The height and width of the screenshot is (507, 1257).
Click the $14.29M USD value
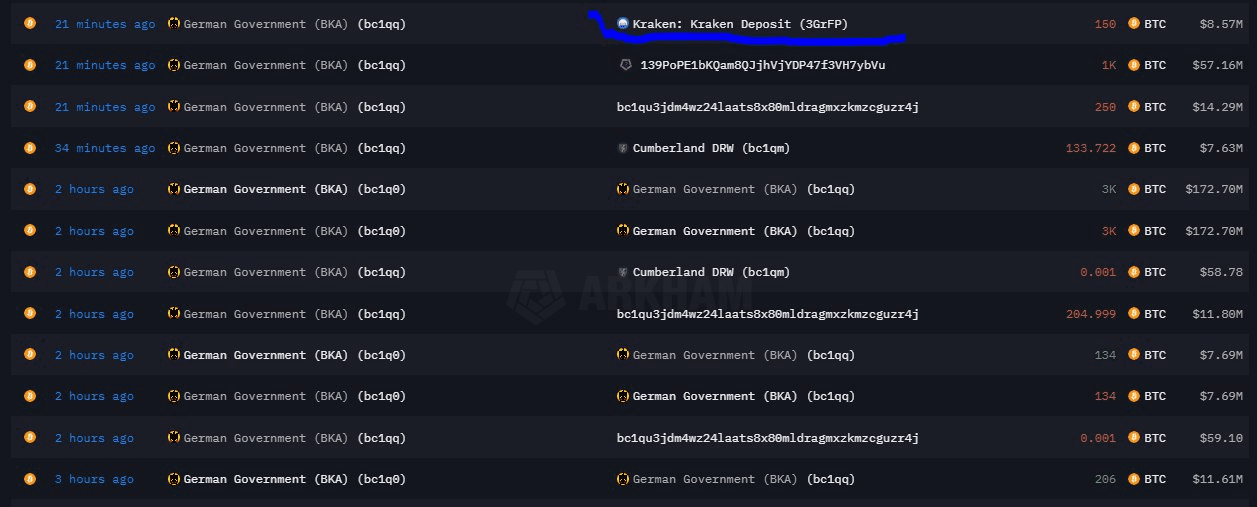(1217, 106)
